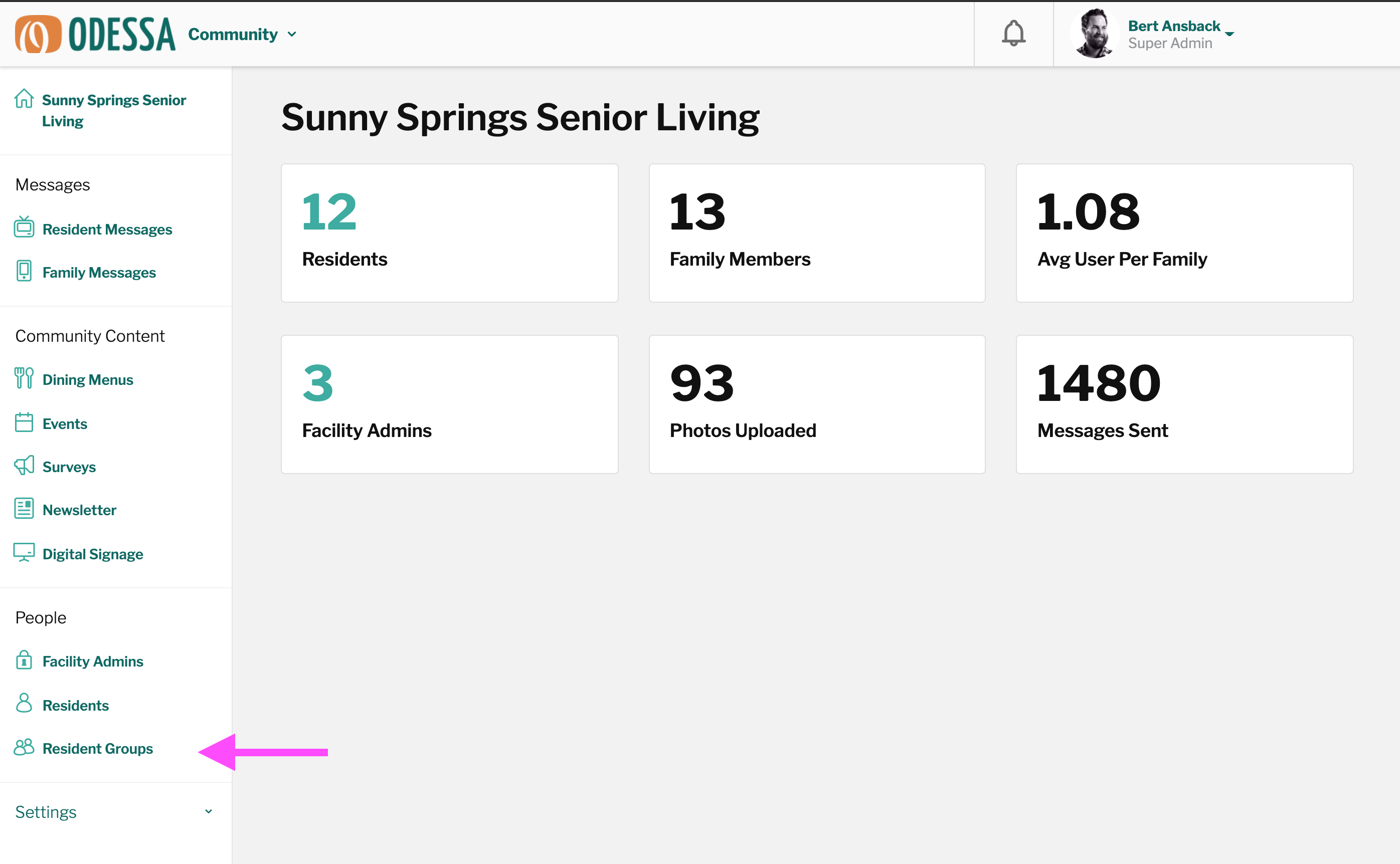Click the 12 Residents card
The height and width of the screenshot is (864, 1400).
(449, 233)
